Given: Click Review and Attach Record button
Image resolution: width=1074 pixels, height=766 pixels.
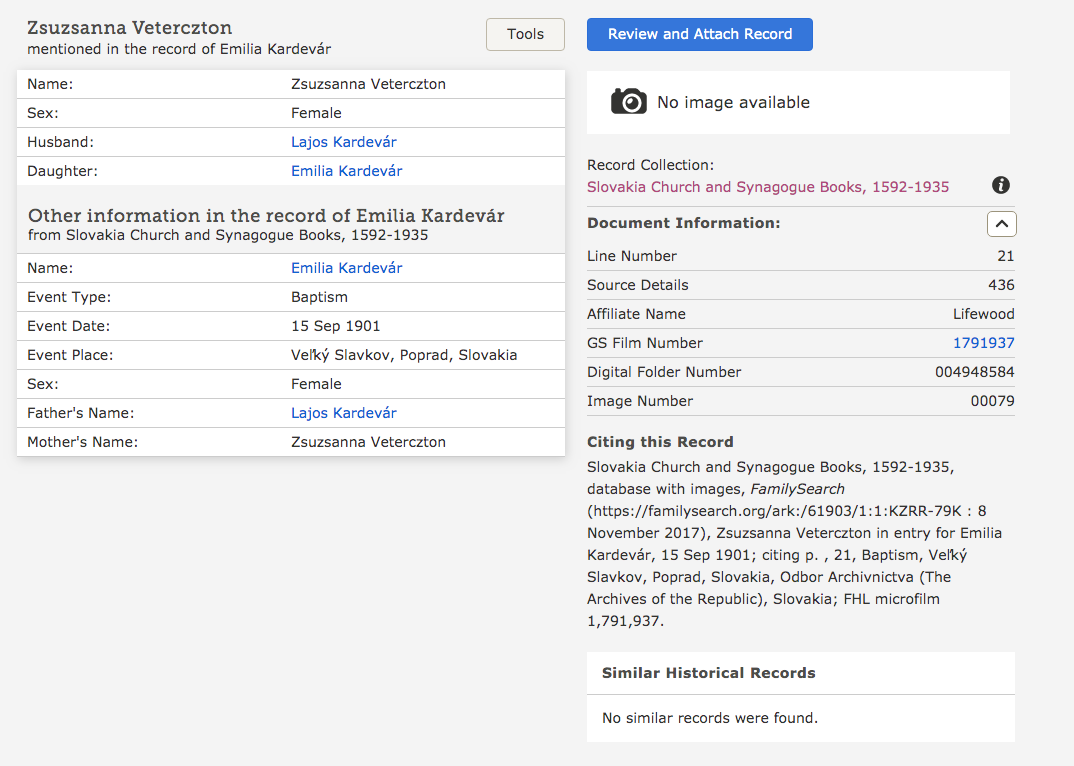Looking at the screenshot, I should click(700, 34).
